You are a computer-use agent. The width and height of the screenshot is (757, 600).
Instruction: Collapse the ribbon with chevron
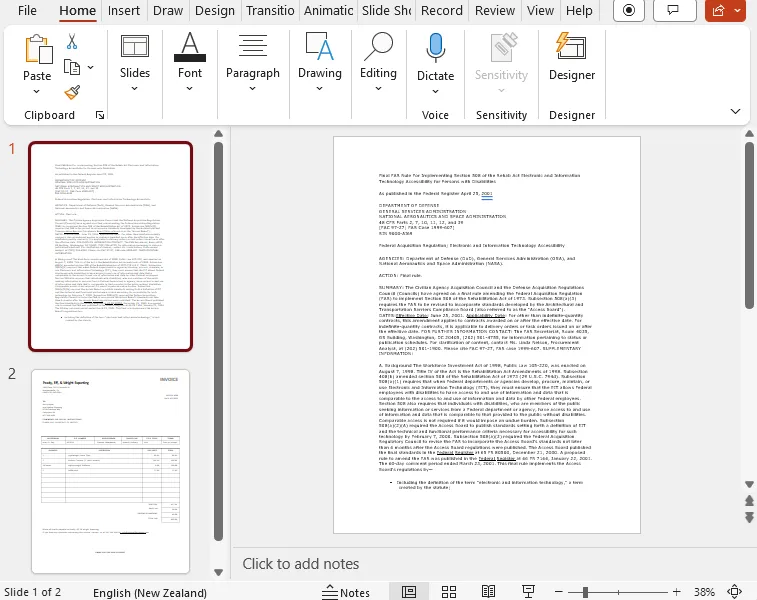(735, 112)
